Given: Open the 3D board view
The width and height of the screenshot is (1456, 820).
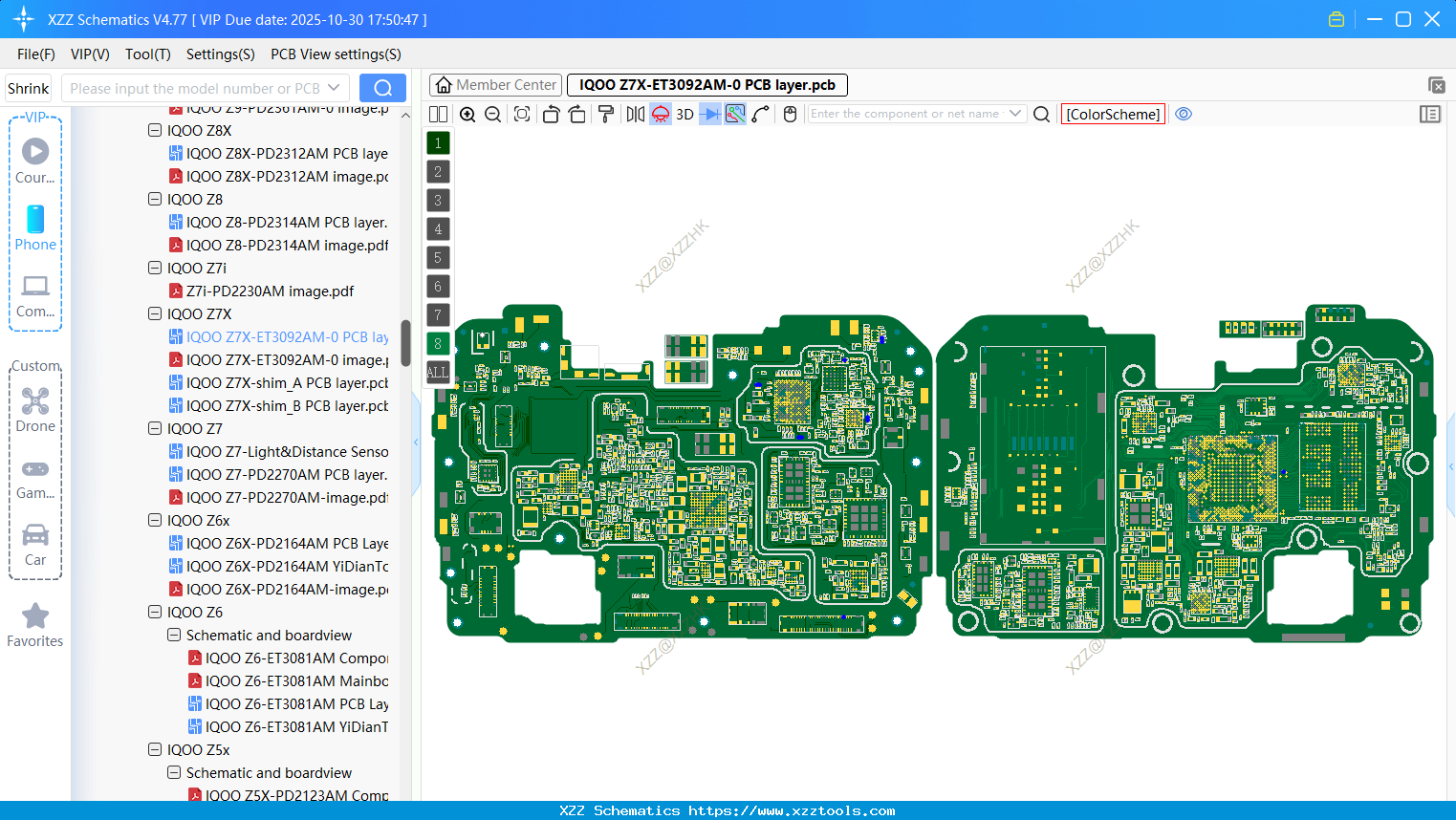Looking at the screenshot, I should (x=685, y=114).
